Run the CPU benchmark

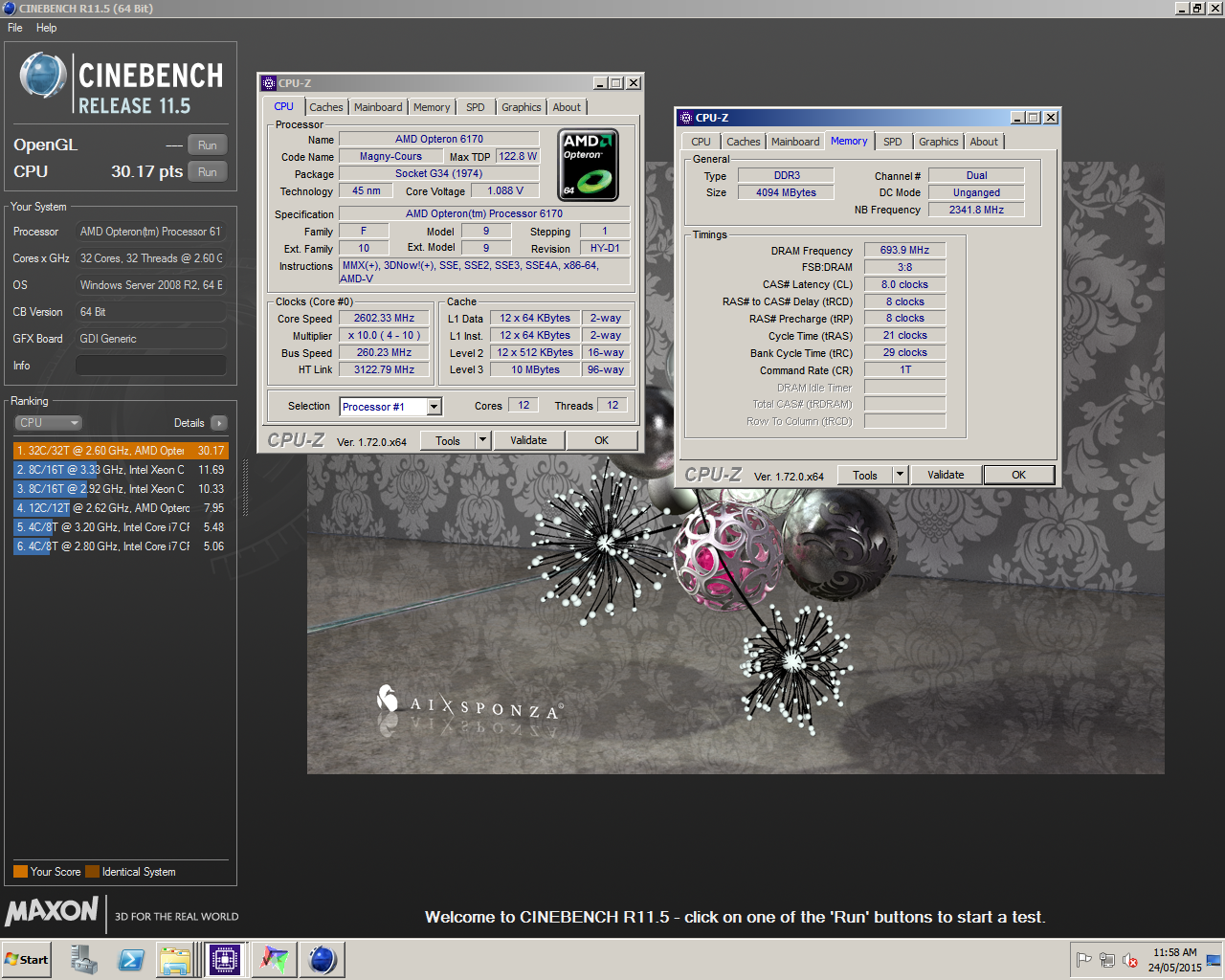point(207,172)
